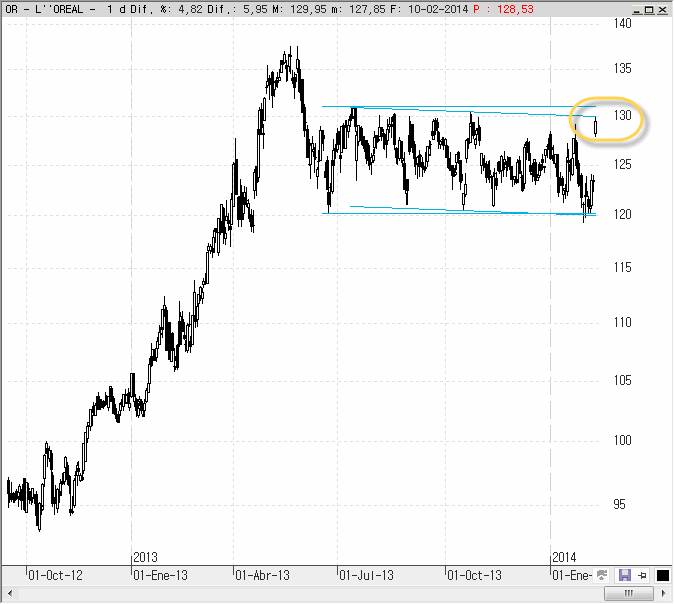Click the purple floppy-disk save icon
The width and height of the screenshot is (674, 604).
(625, 575)
